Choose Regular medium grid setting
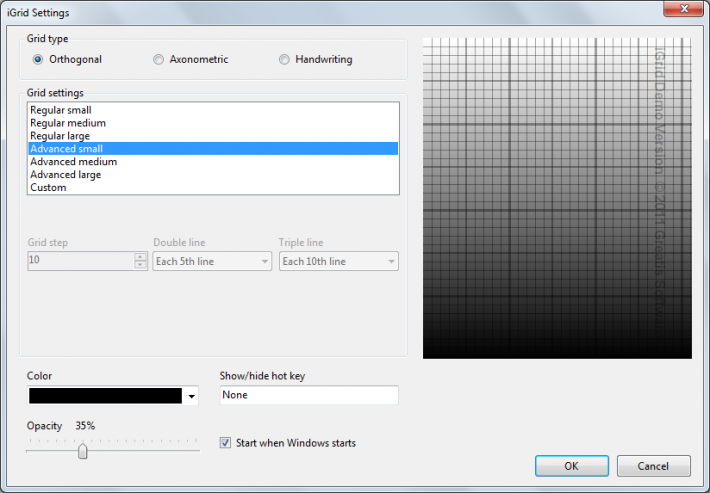This screenshot has width=710, height=493. [213, 123]
